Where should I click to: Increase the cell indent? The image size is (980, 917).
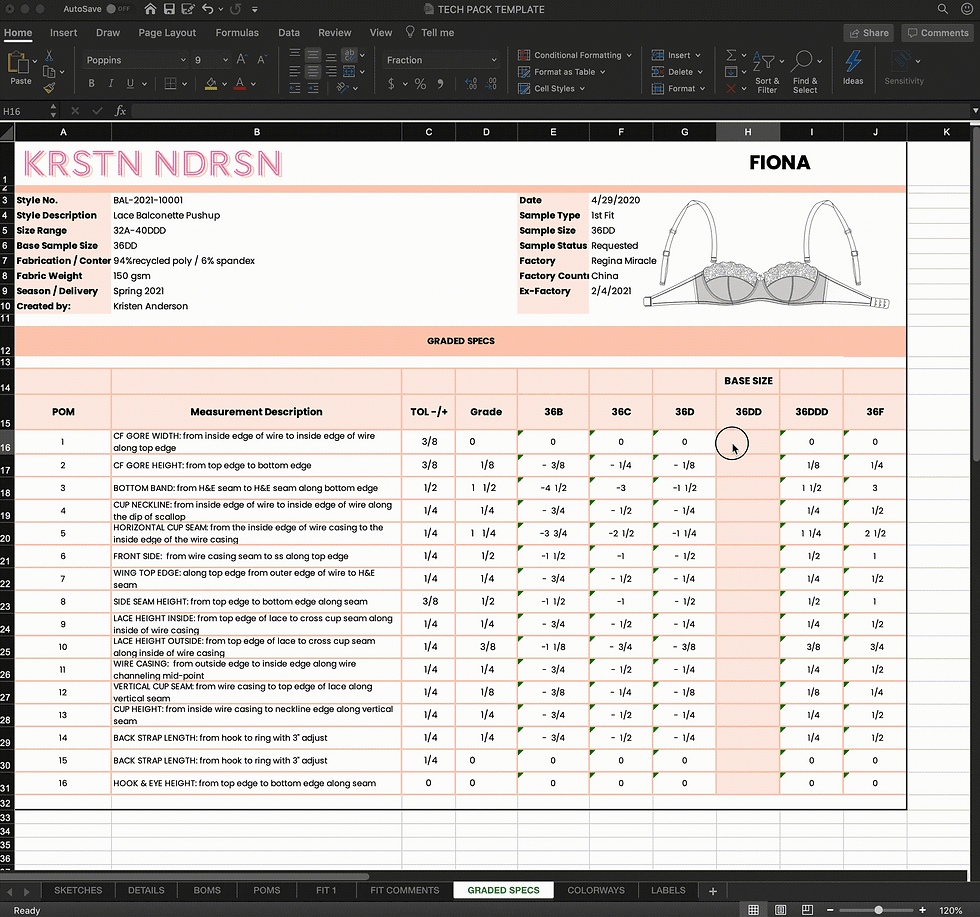[x=313, y=88]
